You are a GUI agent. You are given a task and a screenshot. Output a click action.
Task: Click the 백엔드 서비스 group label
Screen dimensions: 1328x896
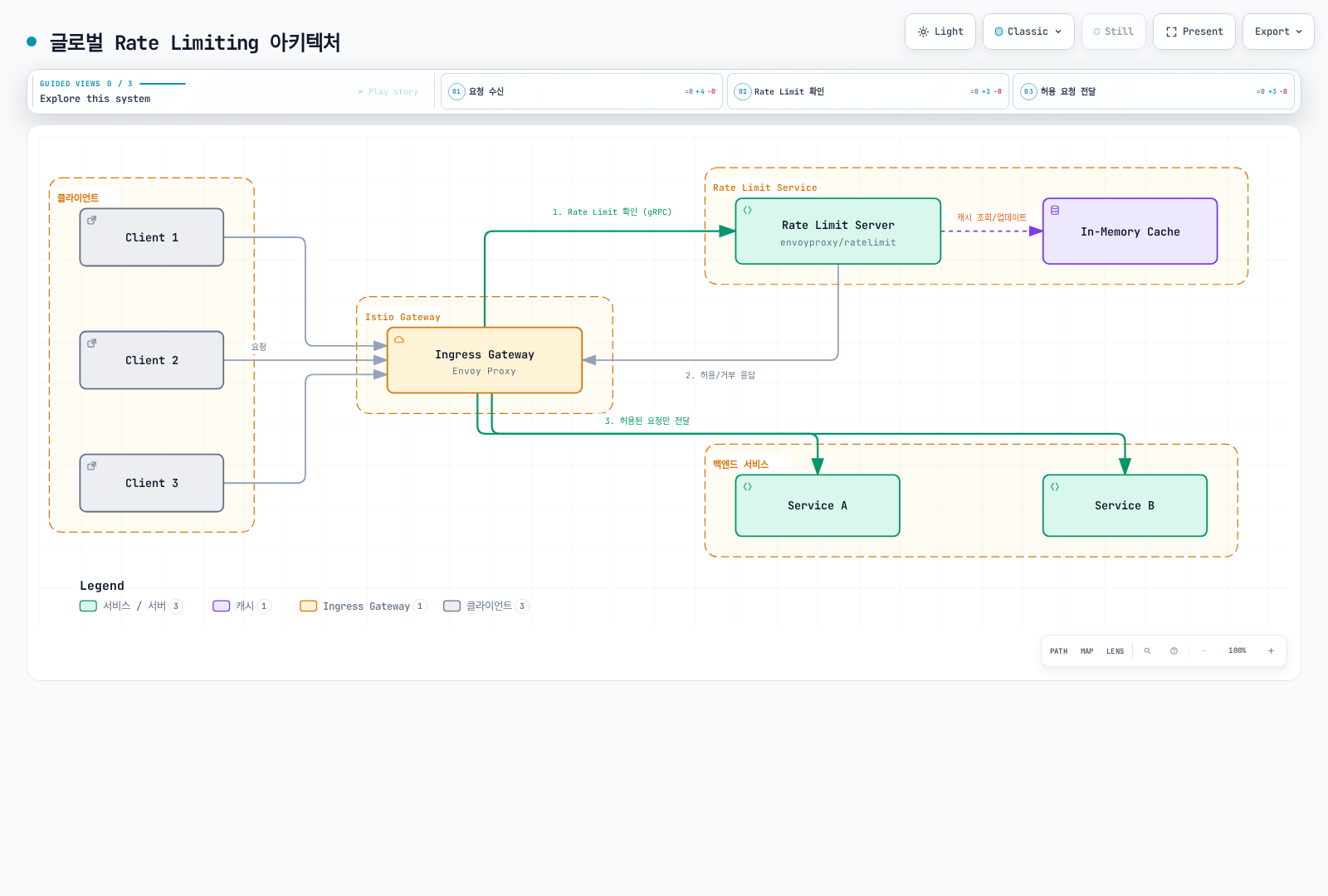740,465
